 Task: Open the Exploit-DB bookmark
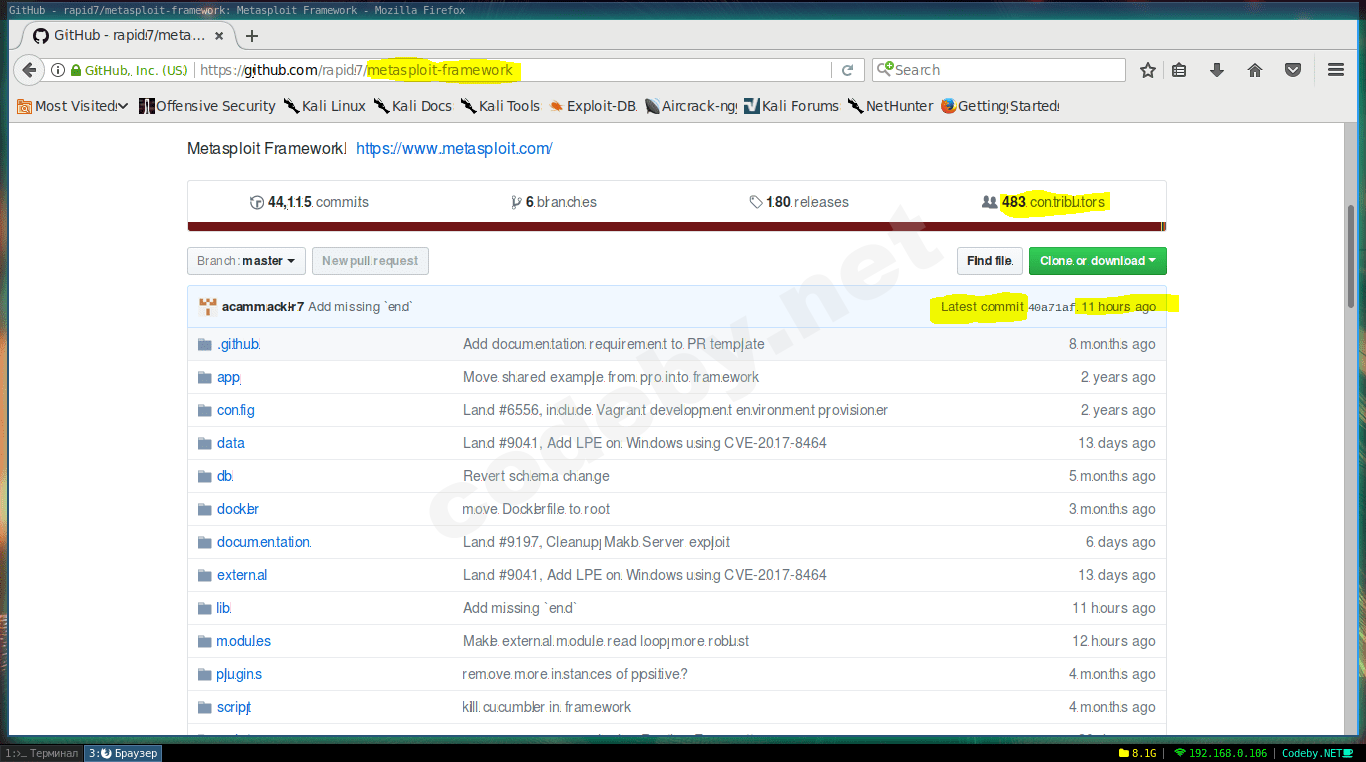click(x=592, y=106)
